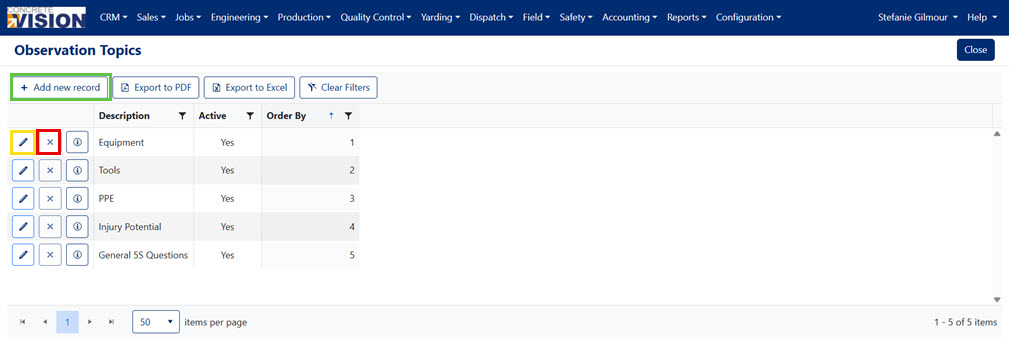1010x361 pixels.
Task: Expand the Help dropdown menu
Action: tap(982, 17)
